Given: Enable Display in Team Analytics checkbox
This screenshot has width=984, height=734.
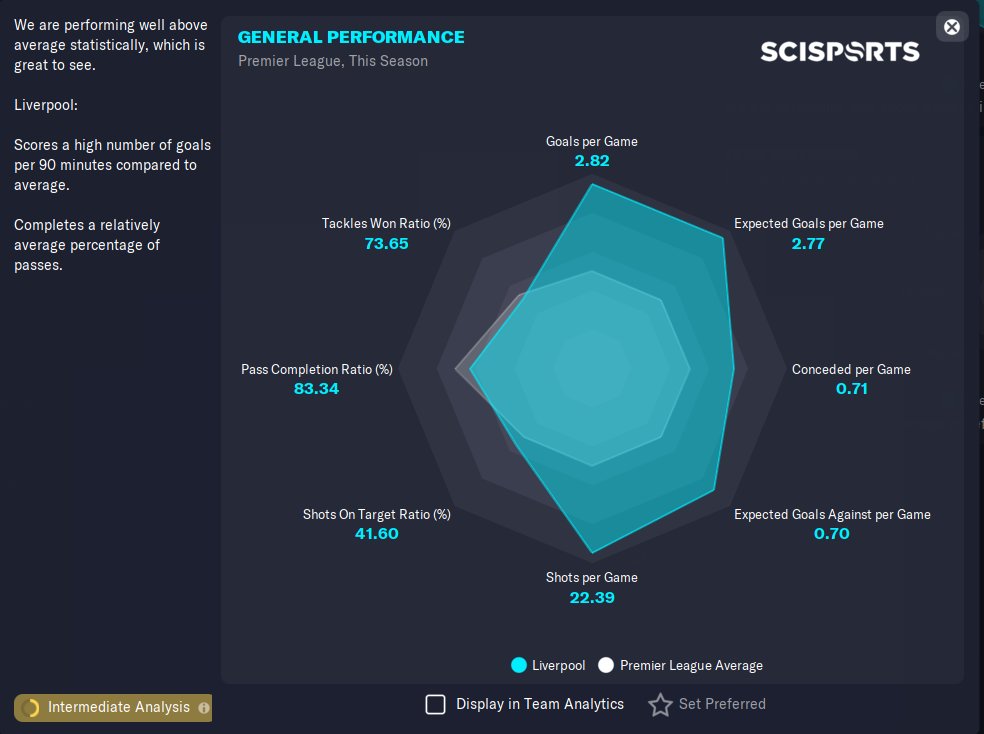Looking at the screenshot, I should [436, 705].
